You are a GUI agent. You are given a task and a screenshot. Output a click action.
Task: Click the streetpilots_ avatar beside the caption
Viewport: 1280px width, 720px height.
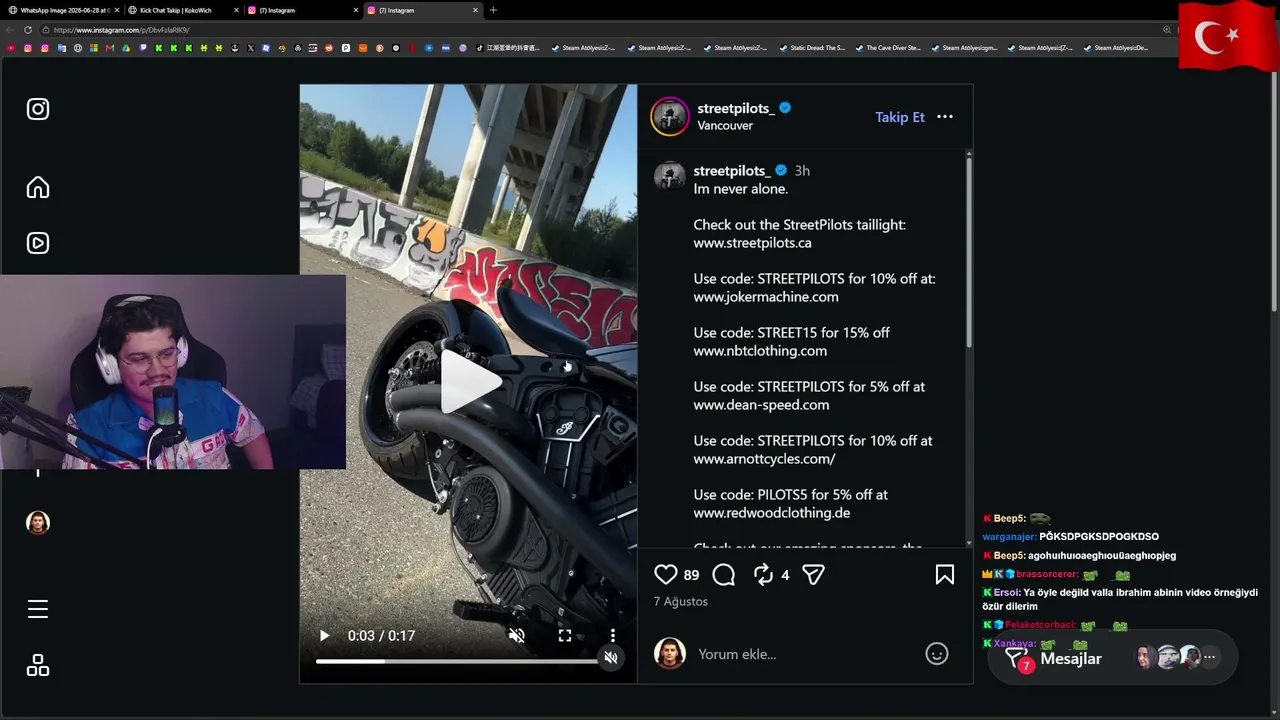point(670,176)
